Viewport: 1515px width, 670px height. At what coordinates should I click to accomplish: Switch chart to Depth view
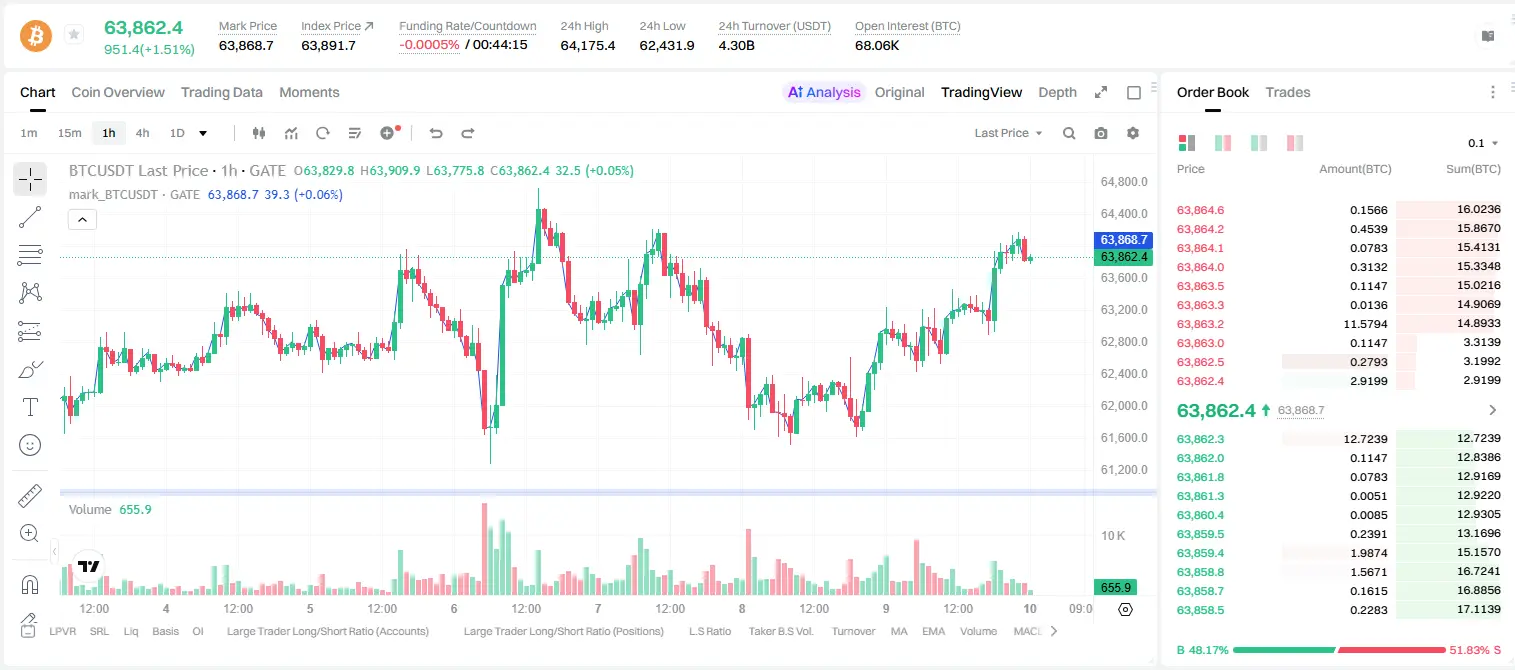pyautogui.click(x=1057, y=92)
